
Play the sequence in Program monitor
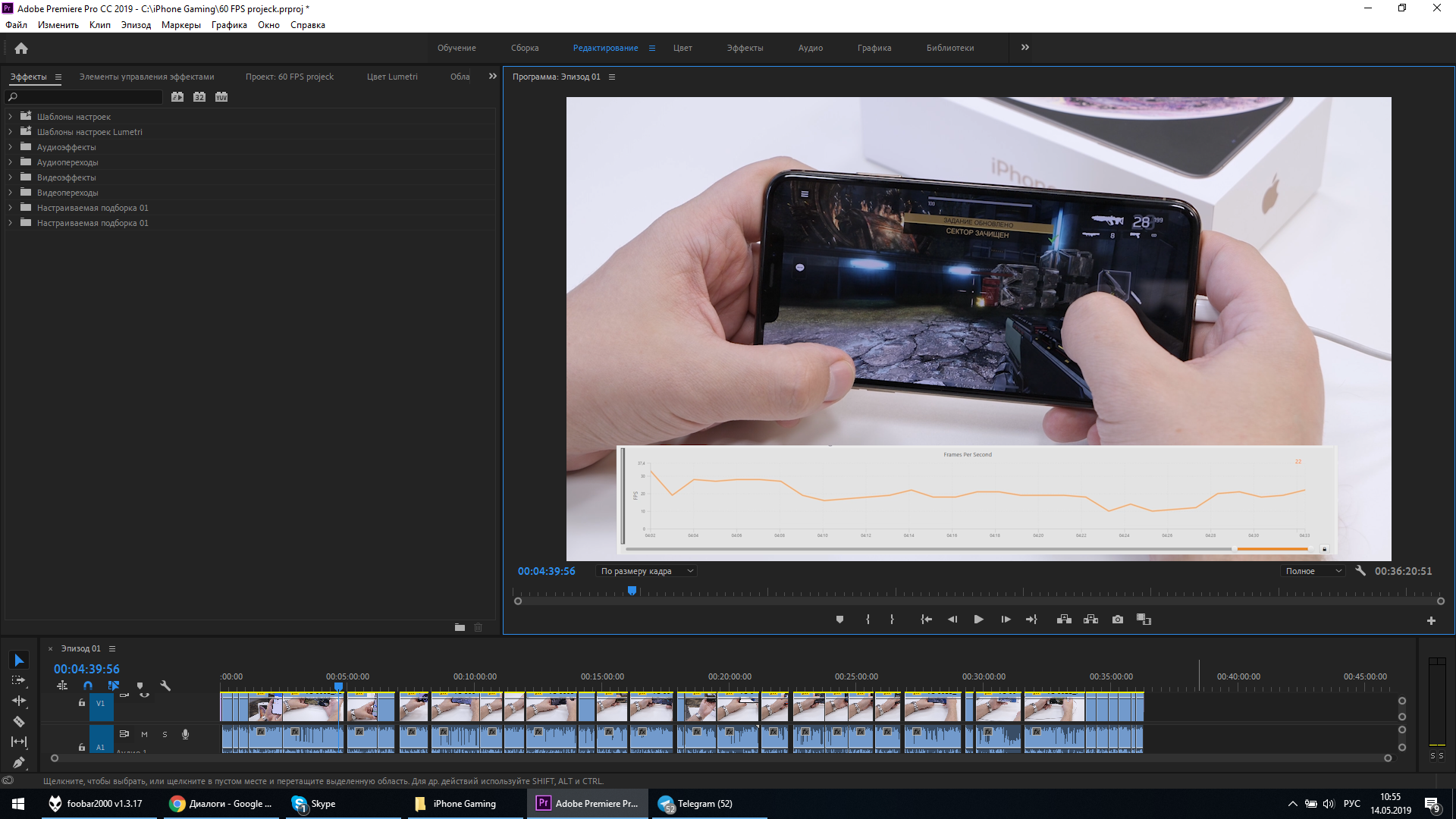[x=979, y=620]
